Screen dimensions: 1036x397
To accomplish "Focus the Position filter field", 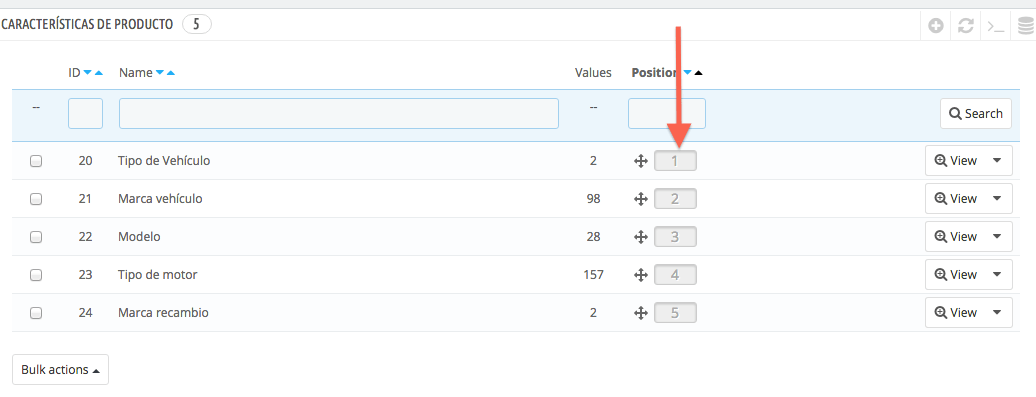I will point(667,114).
